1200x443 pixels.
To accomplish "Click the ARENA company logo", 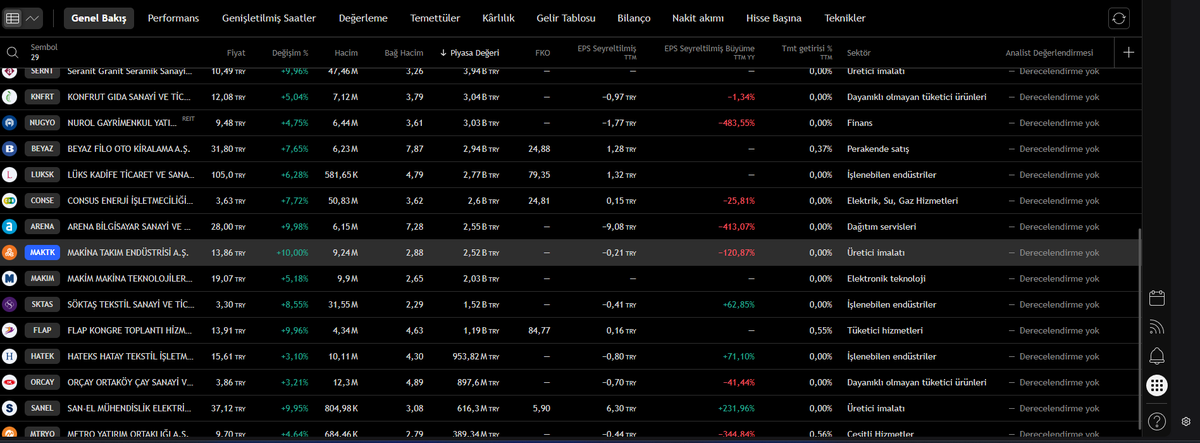I will click(x=10, y=227).
